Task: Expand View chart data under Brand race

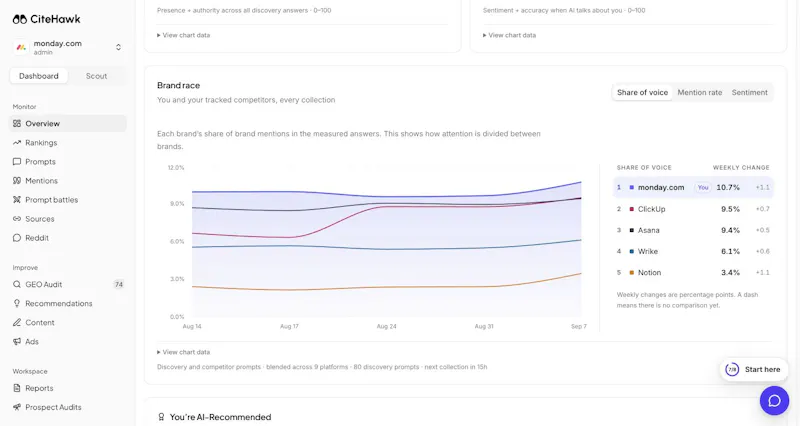Action: 183,352
